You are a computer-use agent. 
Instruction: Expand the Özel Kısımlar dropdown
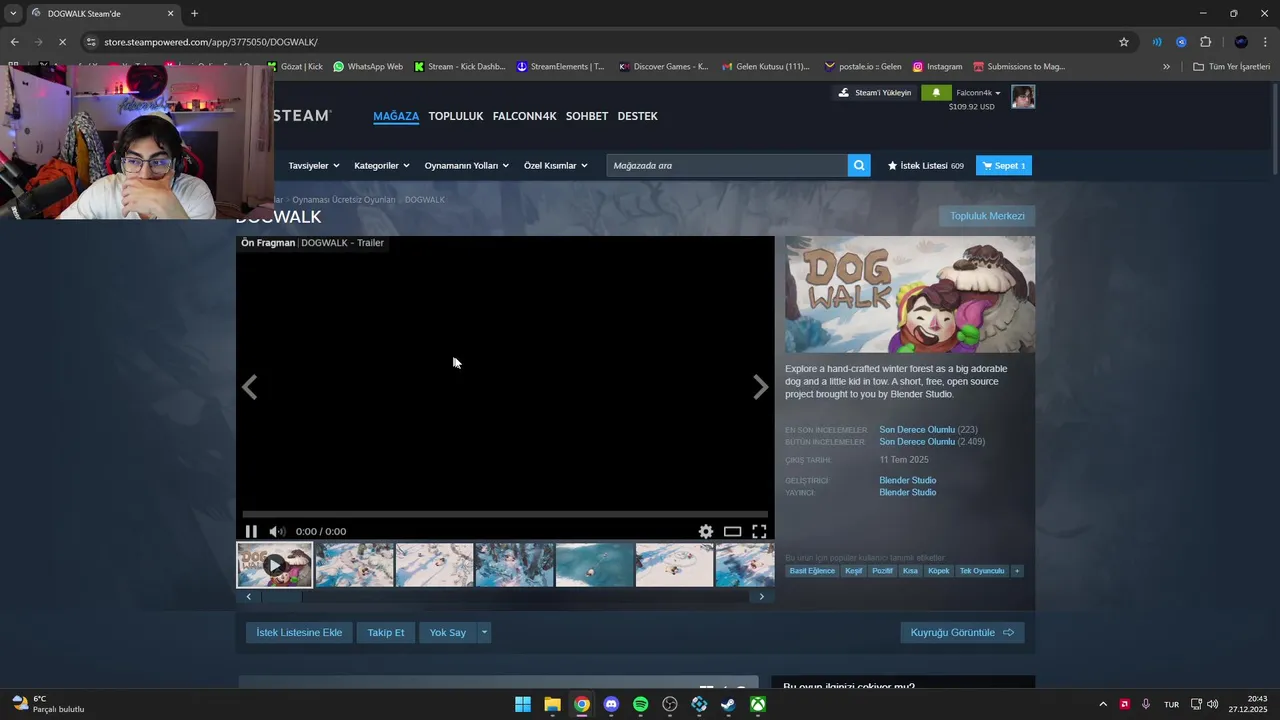tap(555, 166)
